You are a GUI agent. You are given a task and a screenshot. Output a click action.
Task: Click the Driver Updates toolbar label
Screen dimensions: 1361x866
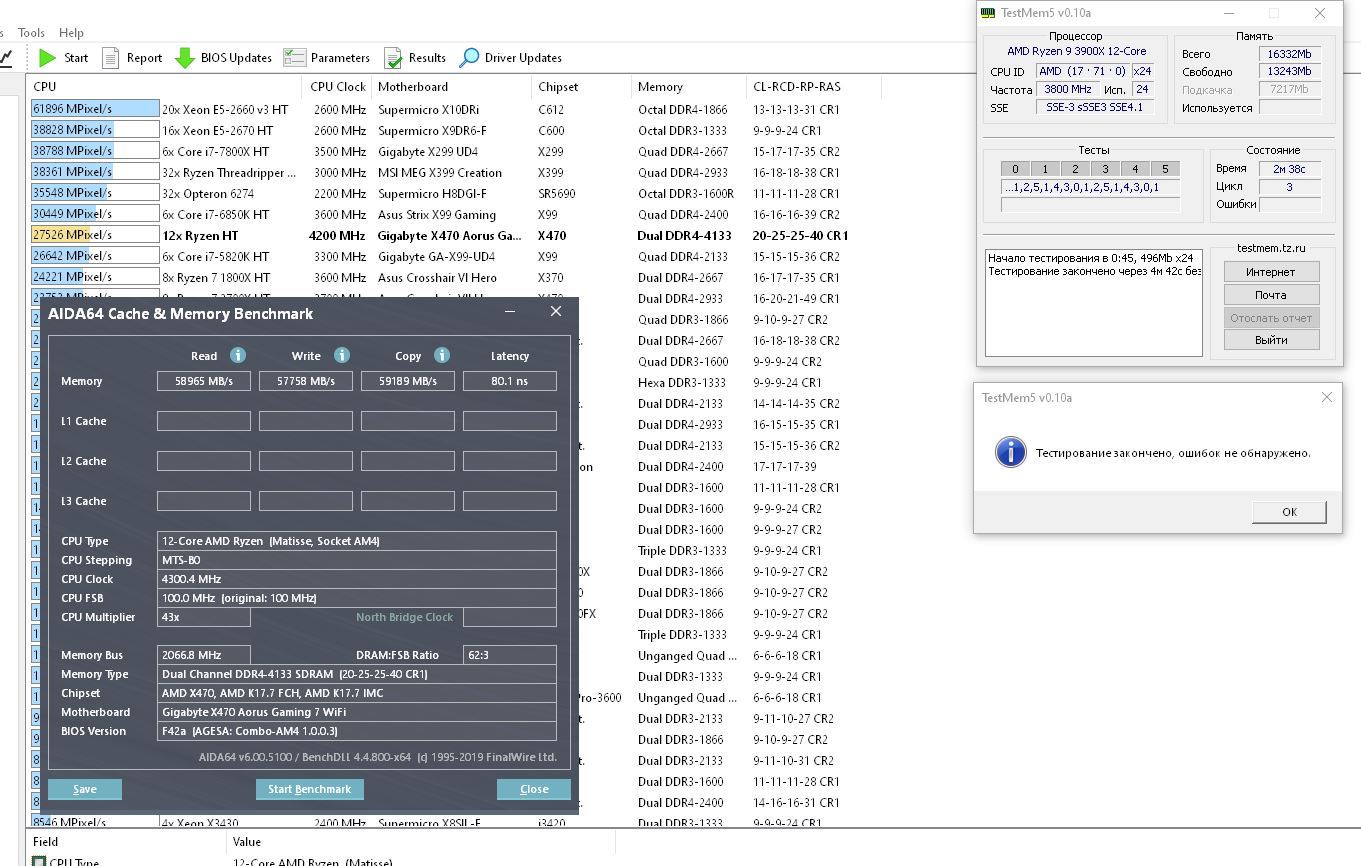pos(523,58)
